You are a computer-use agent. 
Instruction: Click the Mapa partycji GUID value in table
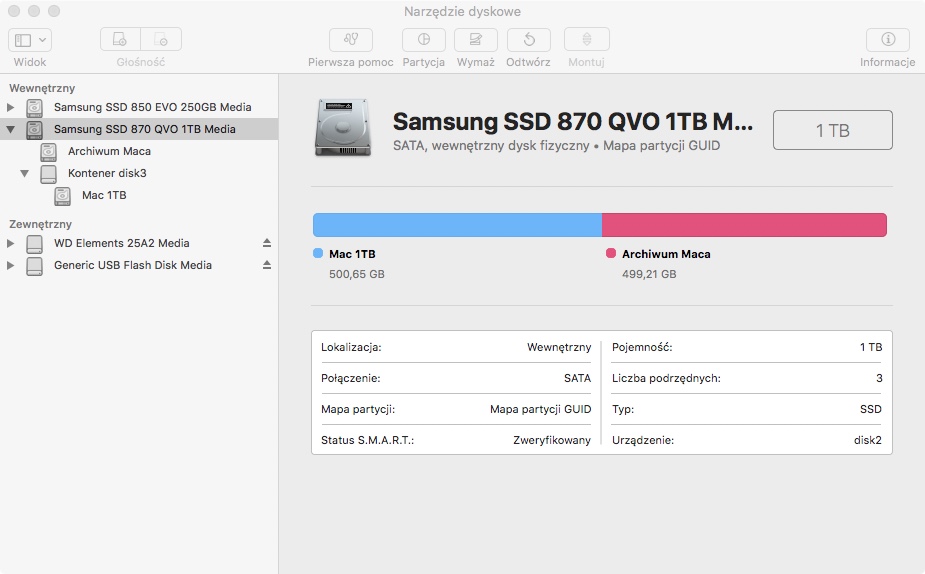[540, 409]
